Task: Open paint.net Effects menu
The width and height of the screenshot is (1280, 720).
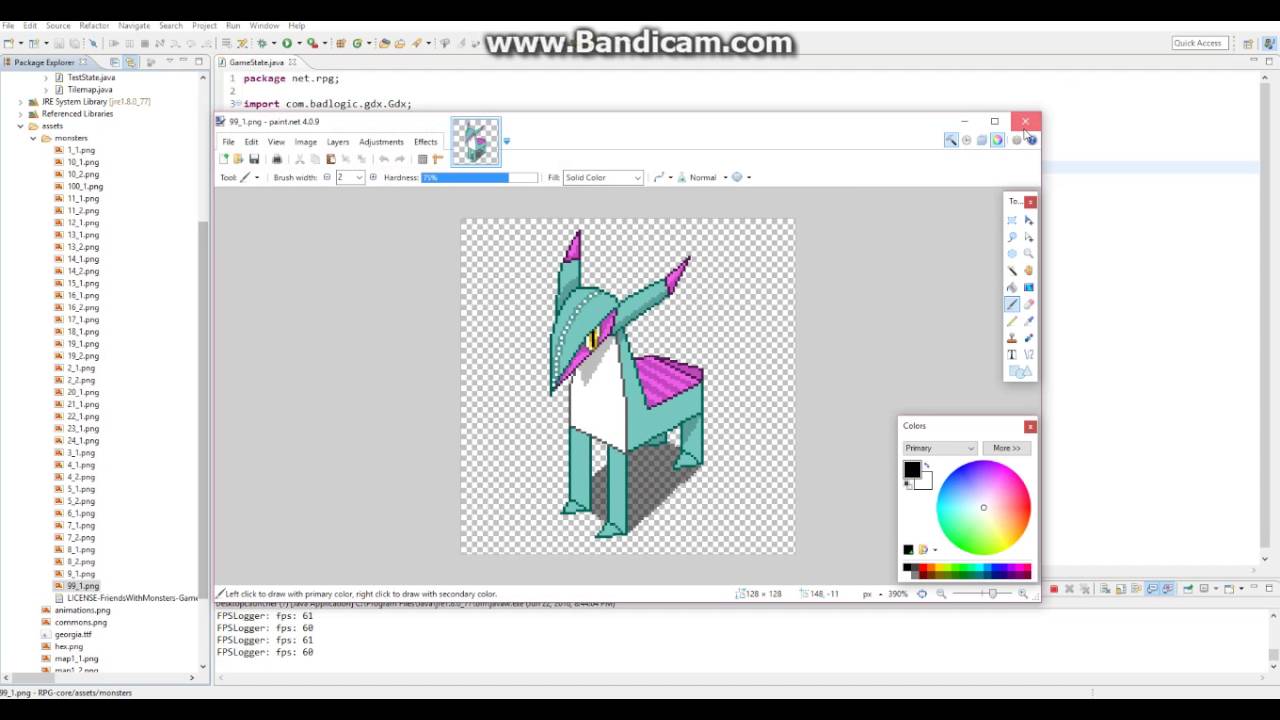Action: point(426,142)
